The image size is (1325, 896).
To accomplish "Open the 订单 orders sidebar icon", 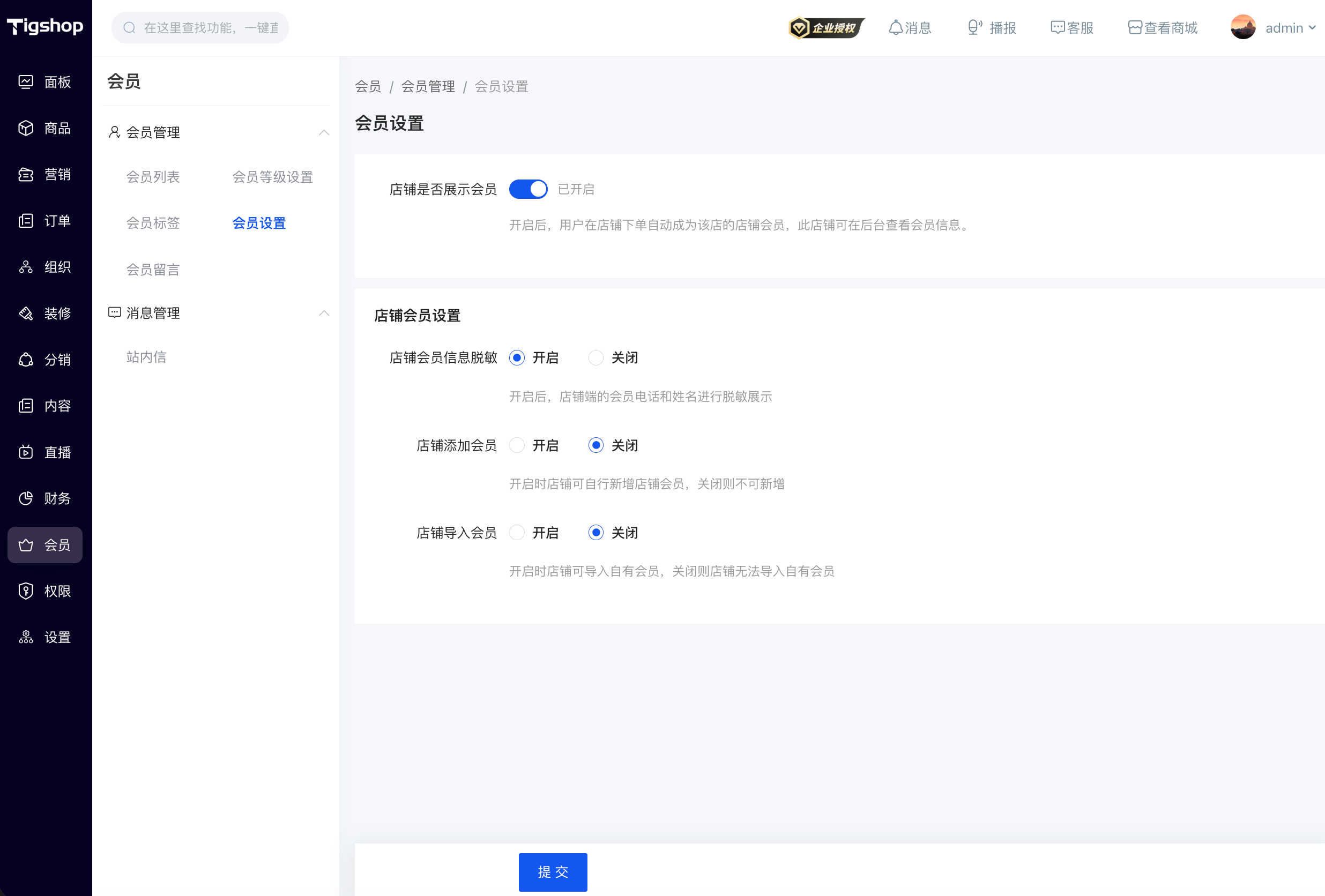I will click(x=26, y=221).
